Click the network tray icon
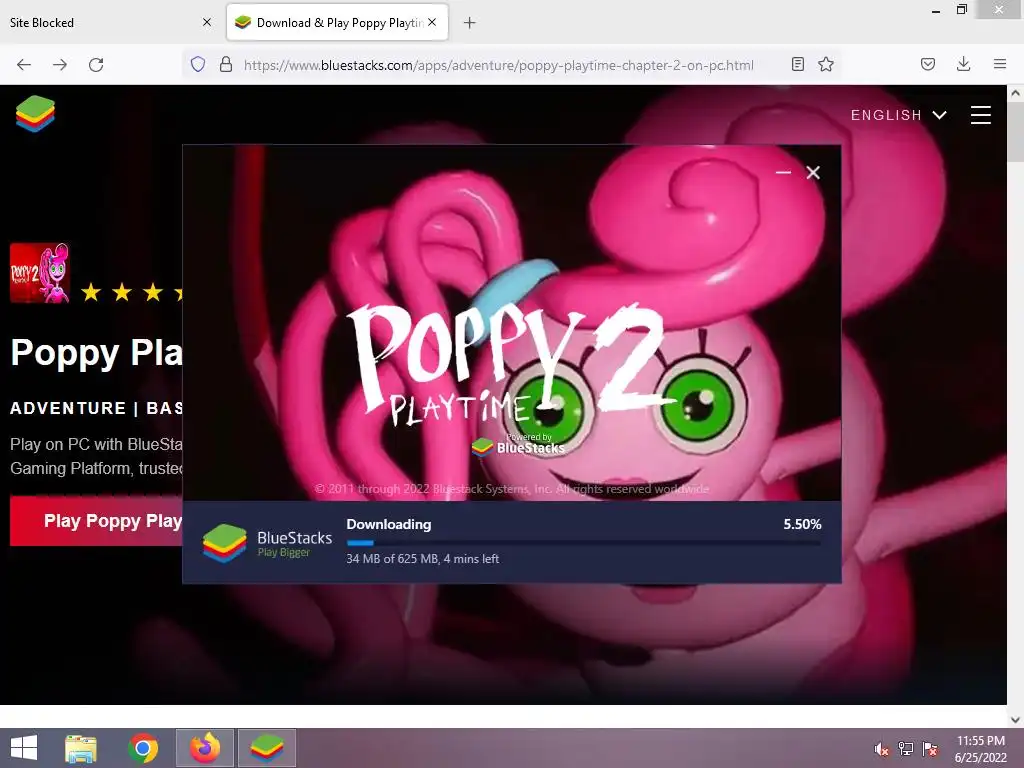 click(905, 749)
